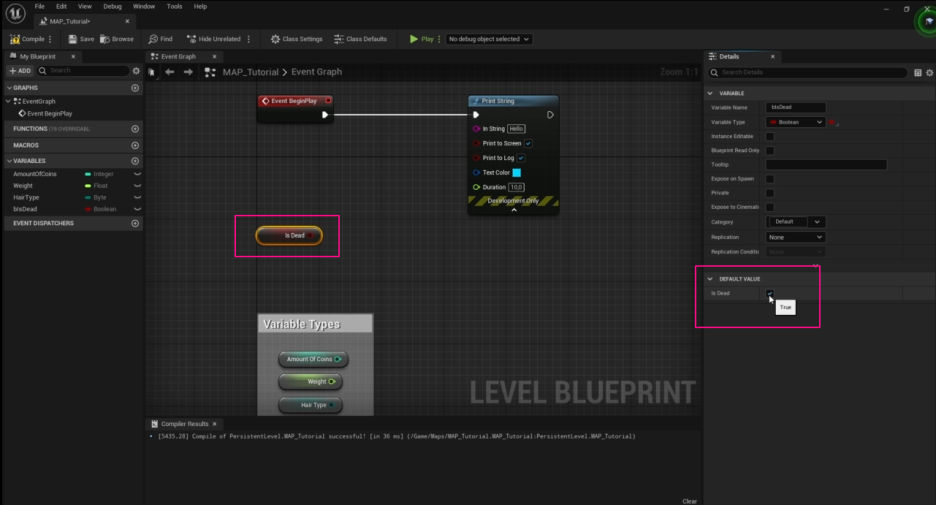Compile the blueprint
Screen dimensions: 936x505
point(27,39)
